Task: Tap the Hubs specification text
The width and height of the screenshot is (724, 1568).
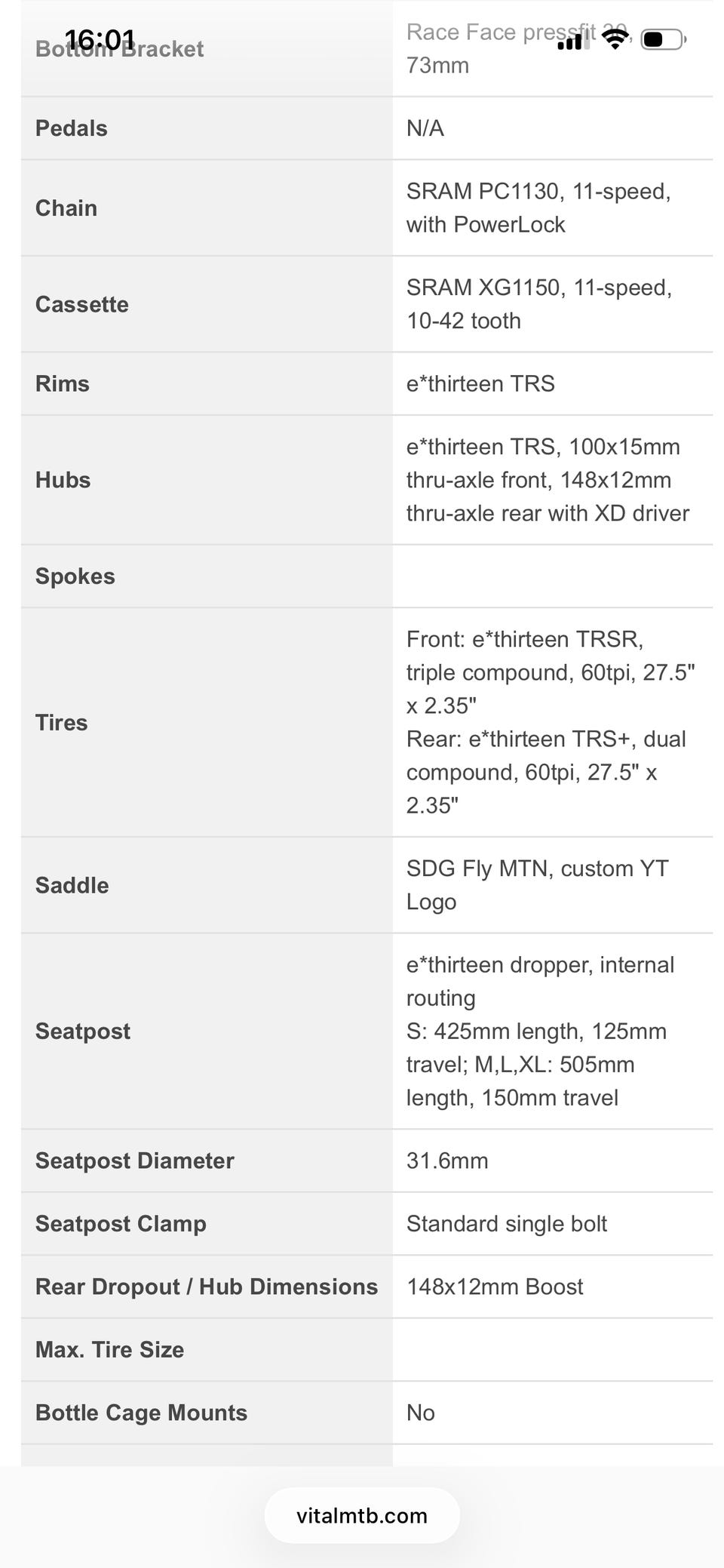Action: tap(548, 480)
